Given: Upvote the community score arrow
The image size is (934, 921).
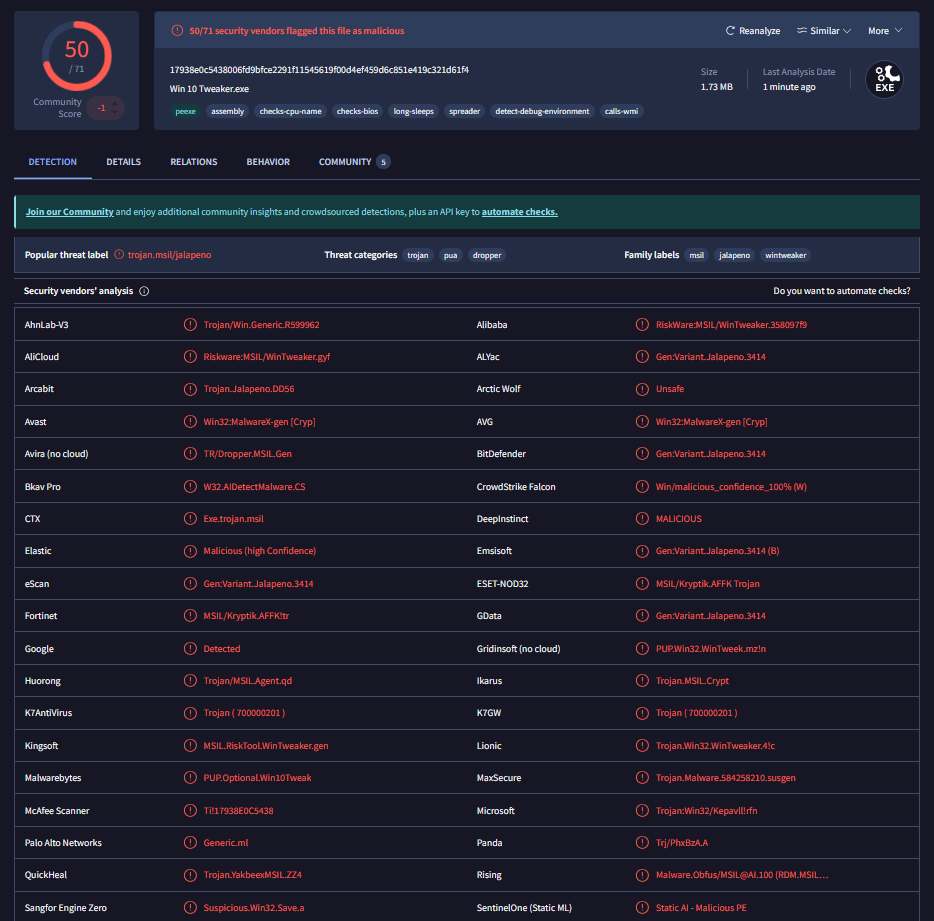Looking at the screenshot, I should click(115, 104).
